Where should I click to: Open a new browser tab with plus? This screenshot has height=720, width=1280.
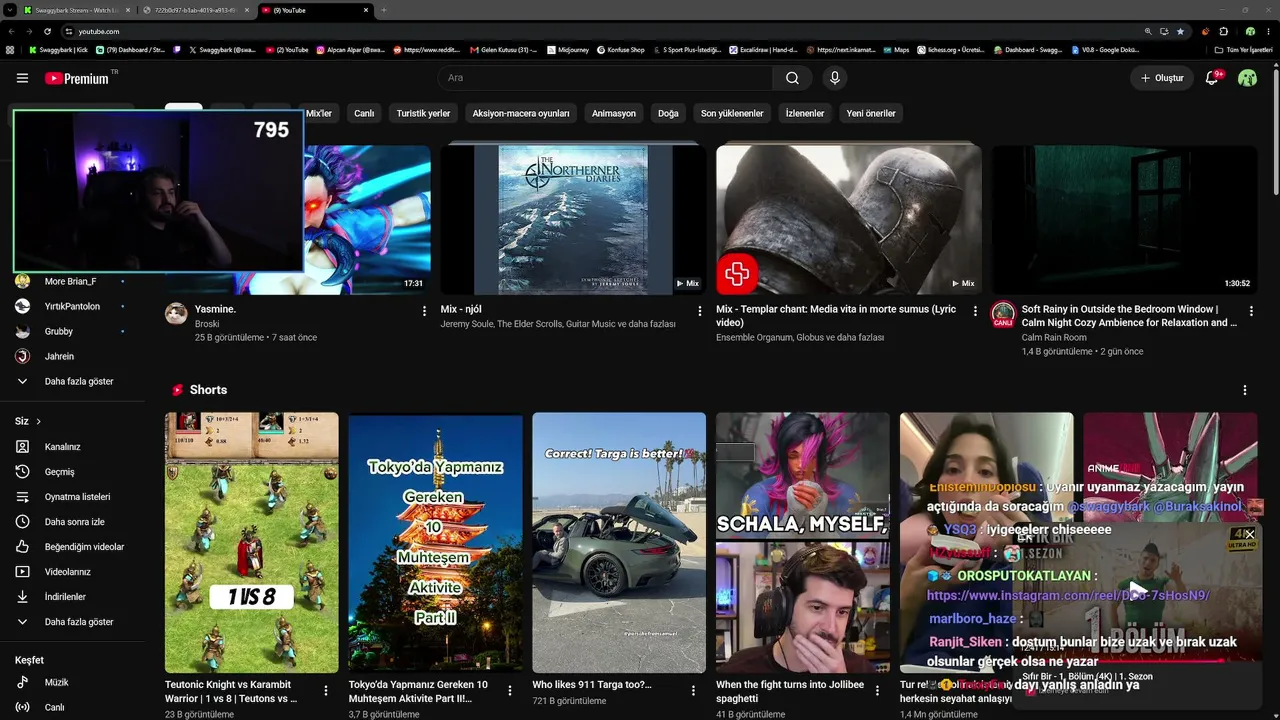point(384,10)
